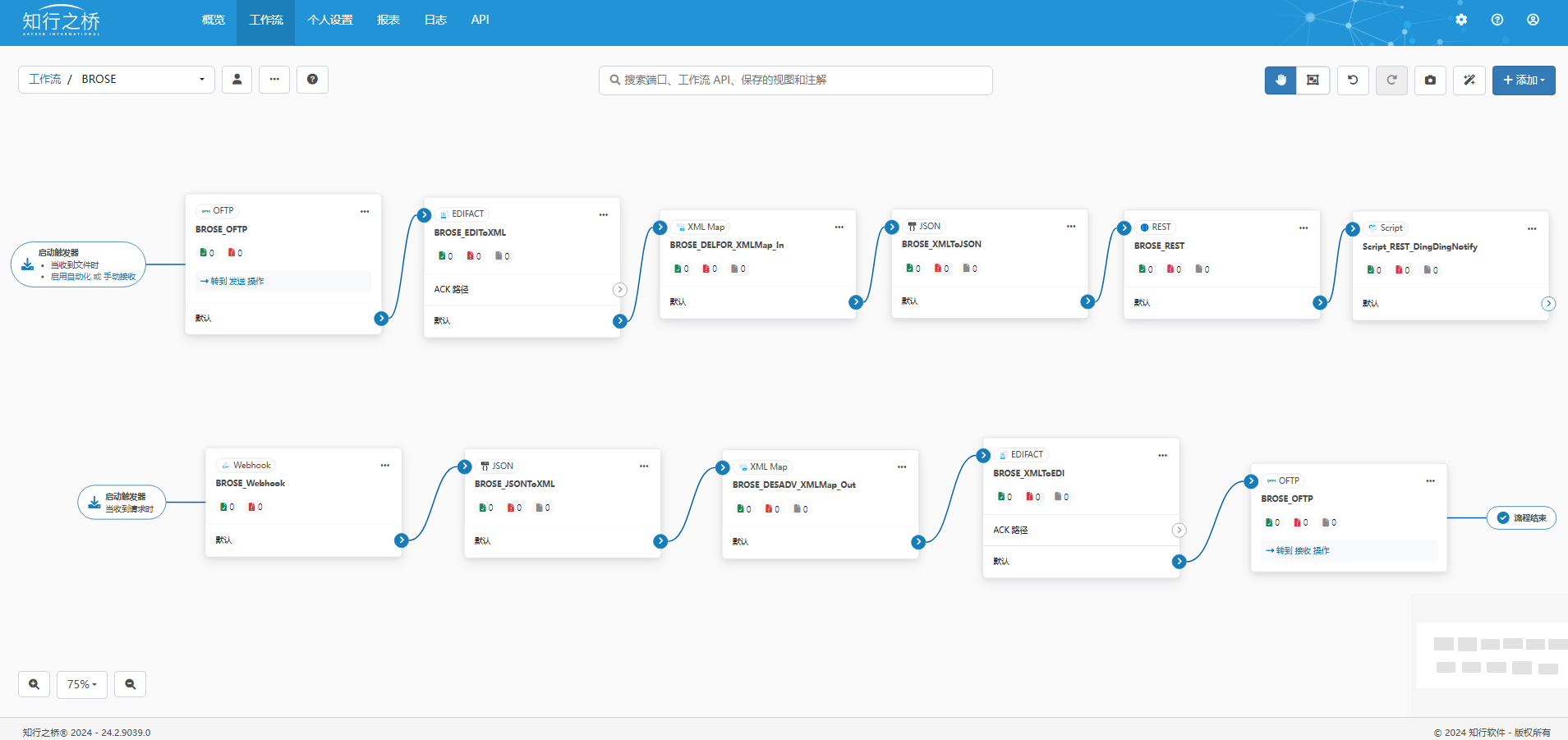Screen dimensions: 1568x740
Task: Click the undo arrow icon in toolbar
Action: click(1353, 80)
